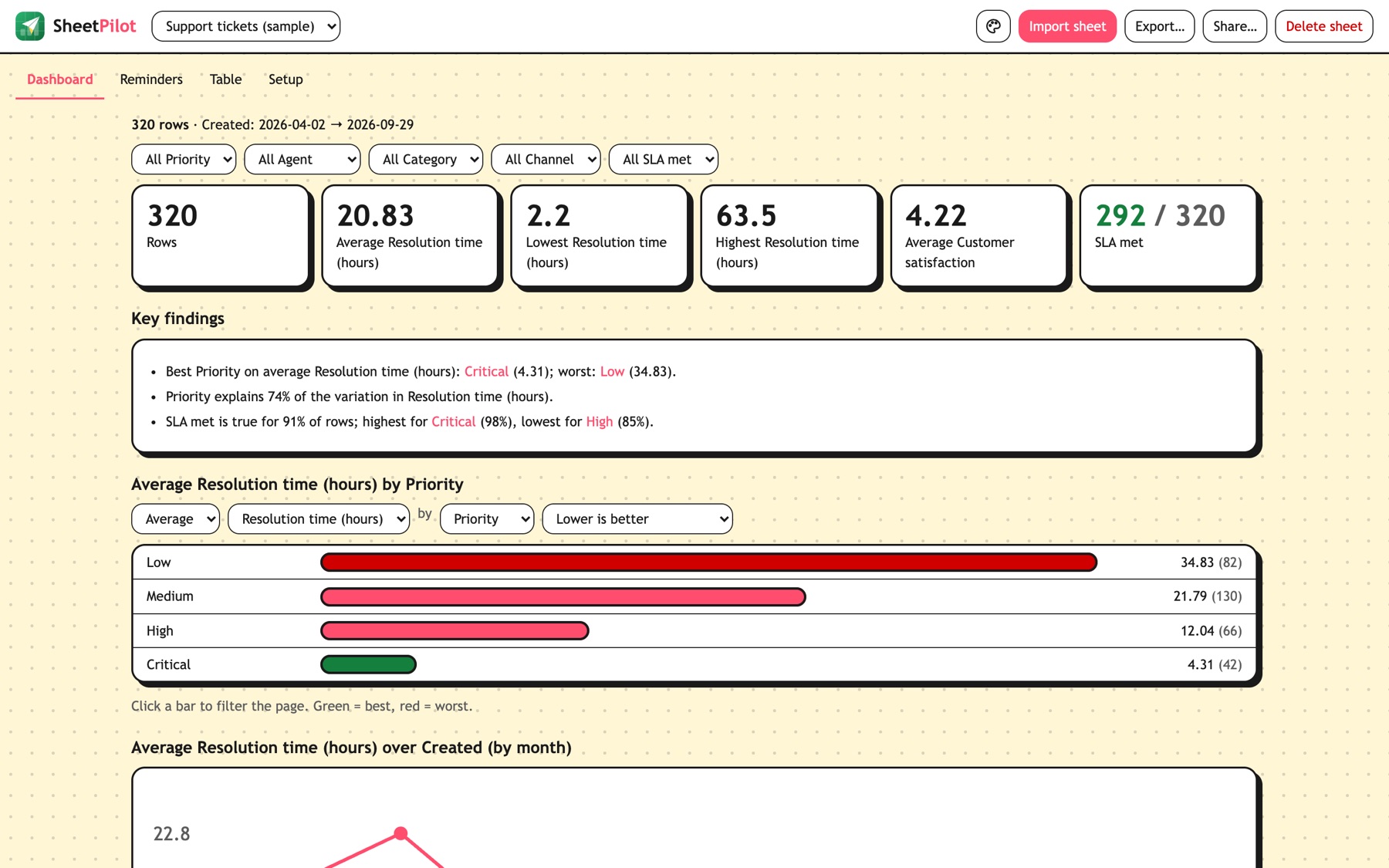Open the Table tab
Viewport: 1389px width, 868px height.
click(x=225, y=79)
